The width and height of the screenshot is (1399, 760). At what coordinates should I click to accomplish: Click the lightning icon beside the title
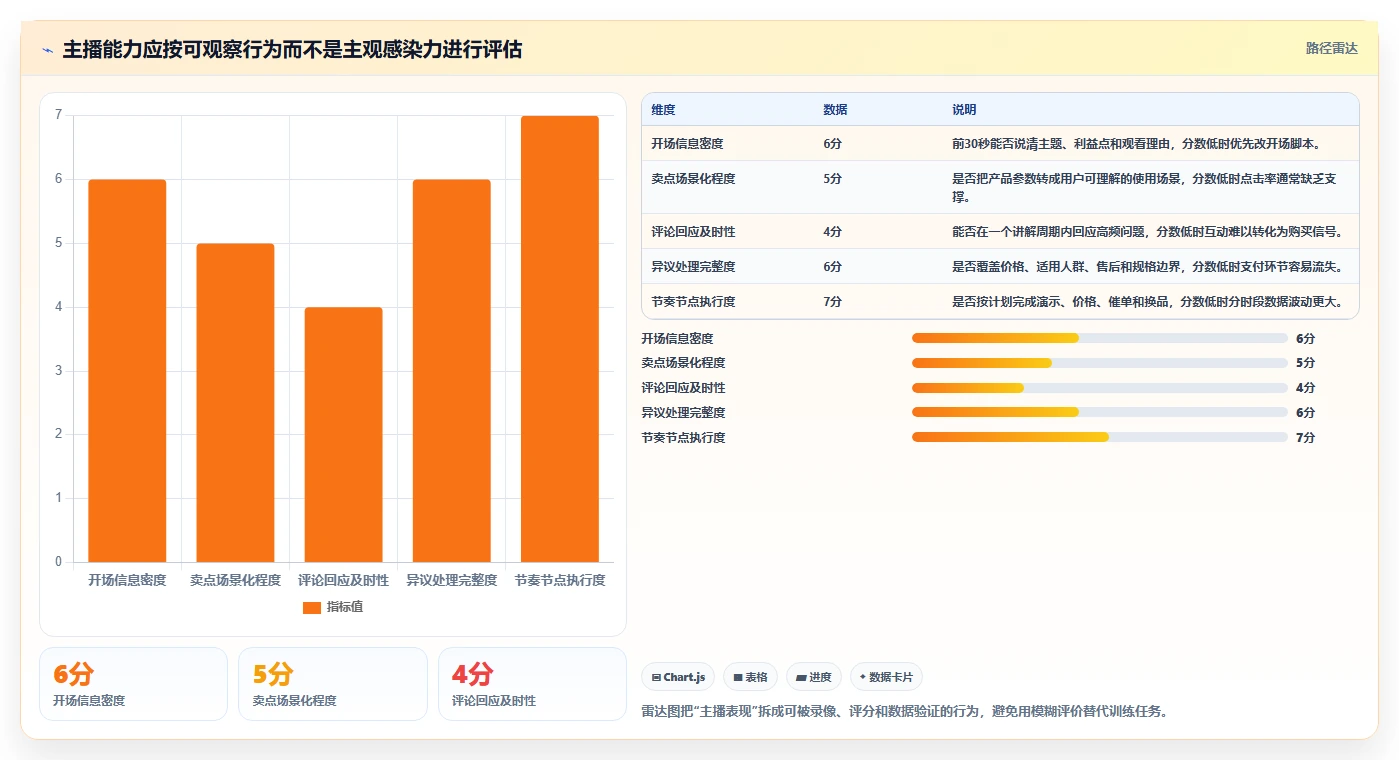pyautogui.click(x=48, y=50)
